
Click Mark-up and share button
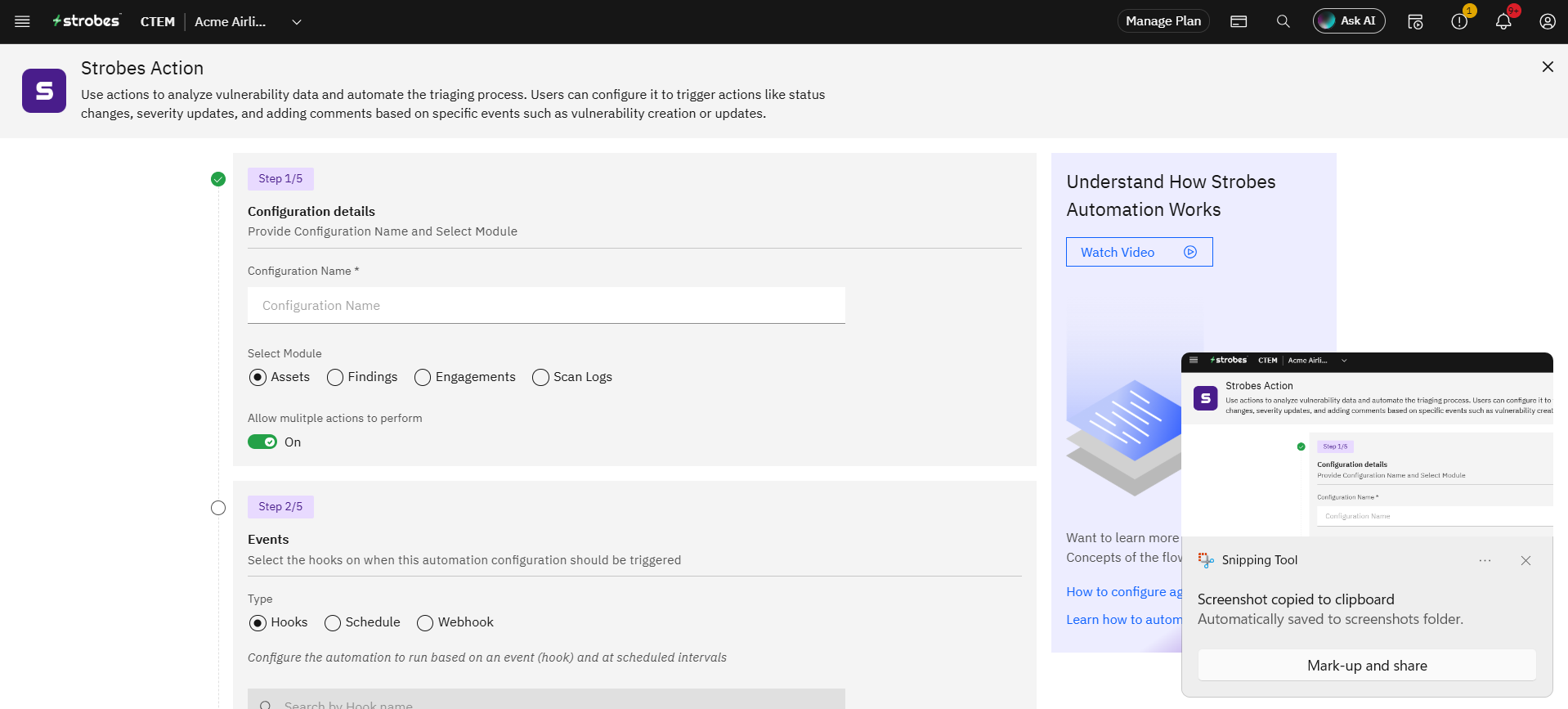(1367, 666)
